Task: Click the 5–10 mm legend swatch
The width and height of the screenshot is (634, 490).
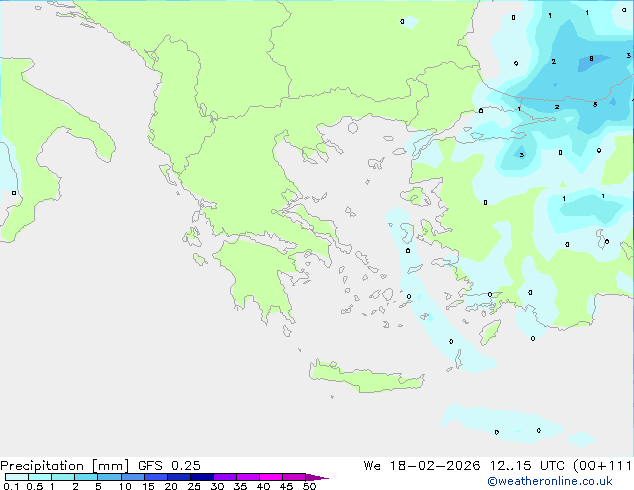Action: pyautogui.click(x=109, y=477)
